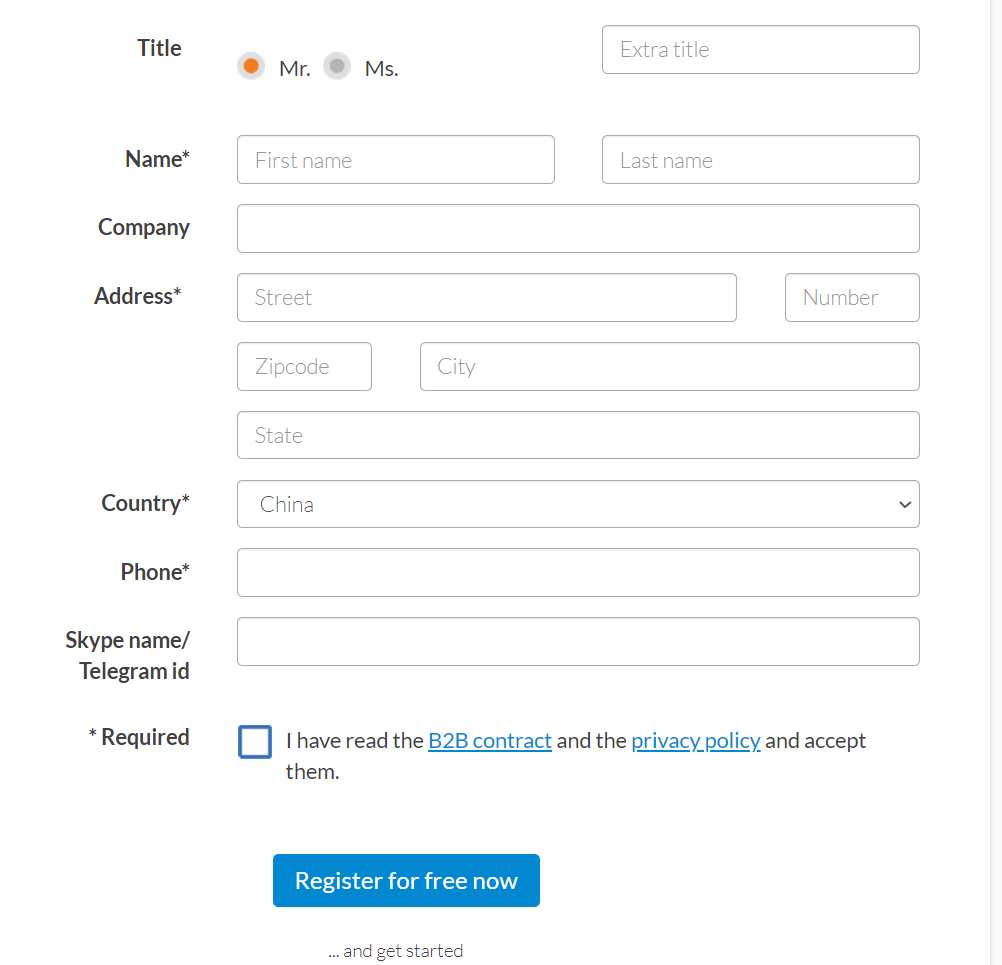Select the Mr. radio button
The height and width of the screenshot is (965, 1002).
point(251,67)
